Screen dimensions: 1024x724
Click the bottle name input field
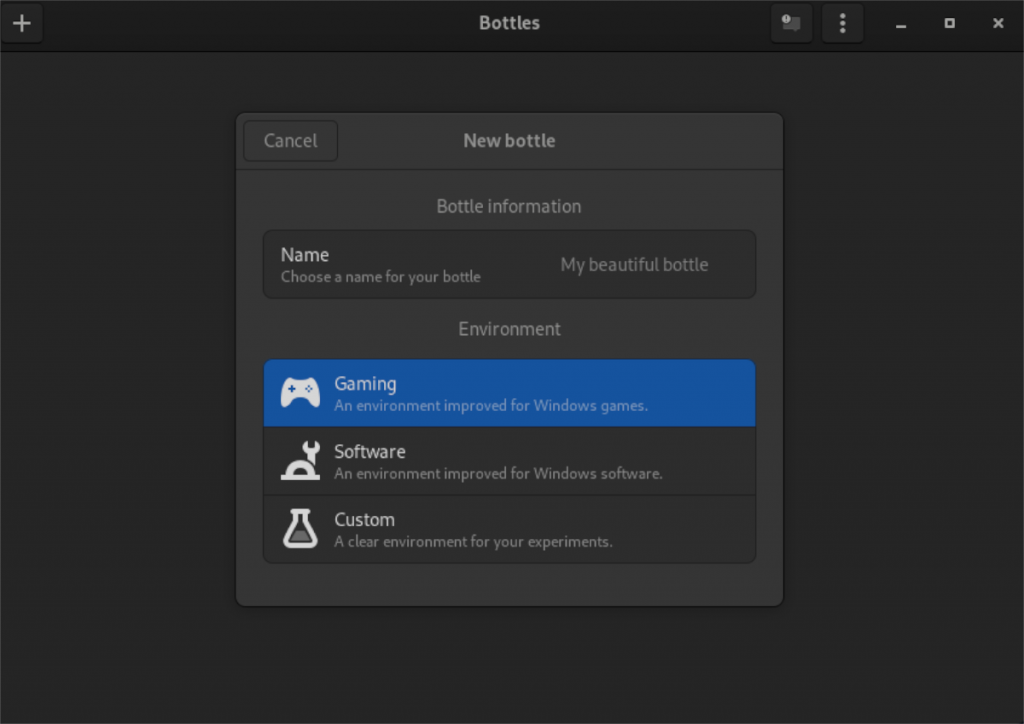click(x=634, y=264)
